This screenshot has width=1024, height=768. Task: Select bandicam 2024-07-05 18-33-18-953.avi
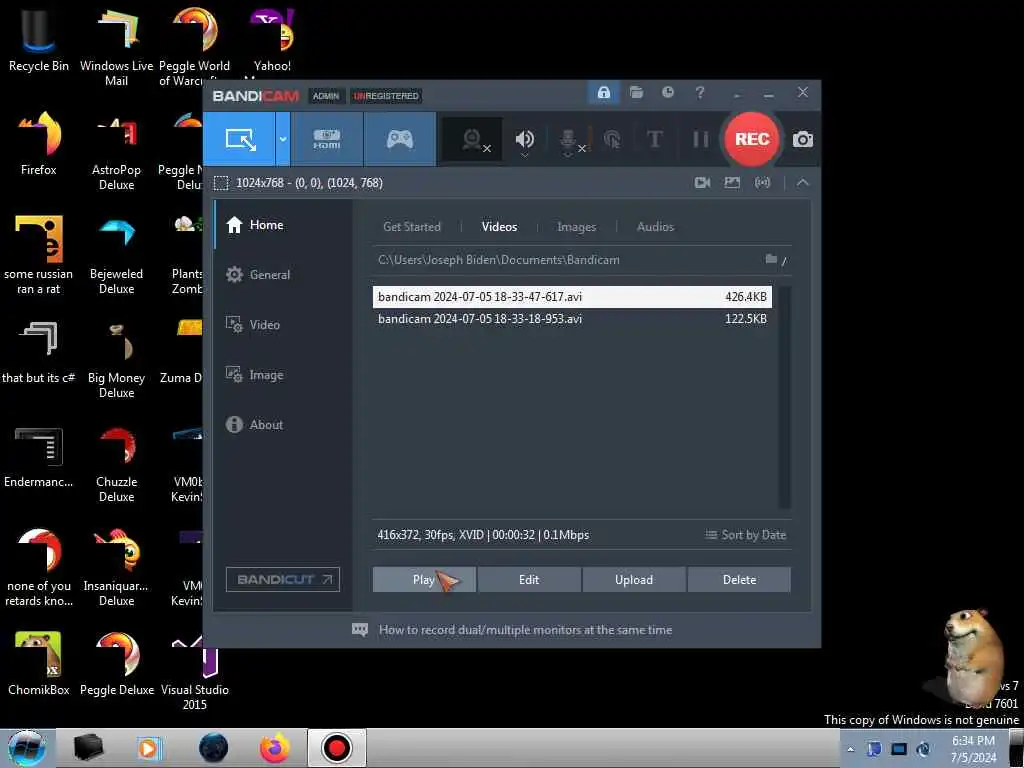(x=572, y=319)
